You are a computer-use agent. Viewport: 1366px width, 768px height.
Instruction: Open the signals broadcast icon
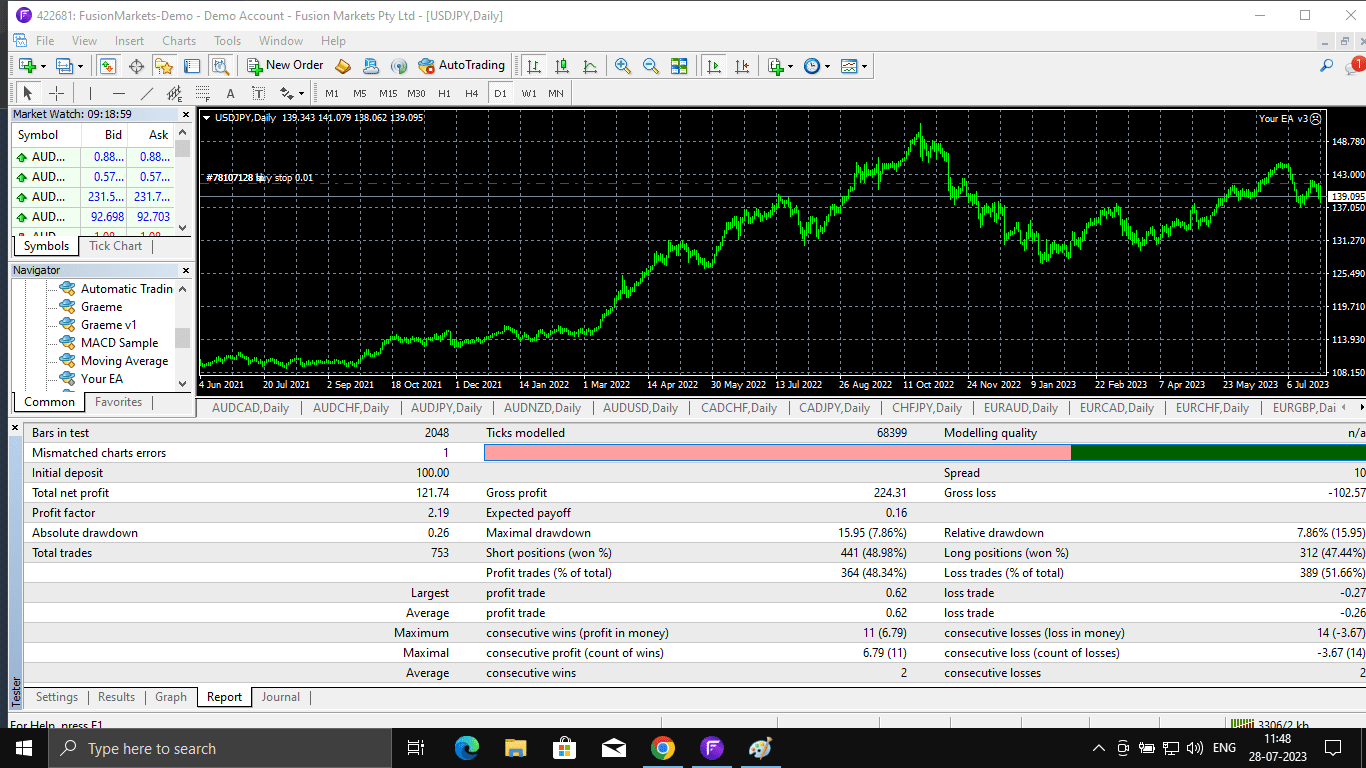click(x=399, y=66)
